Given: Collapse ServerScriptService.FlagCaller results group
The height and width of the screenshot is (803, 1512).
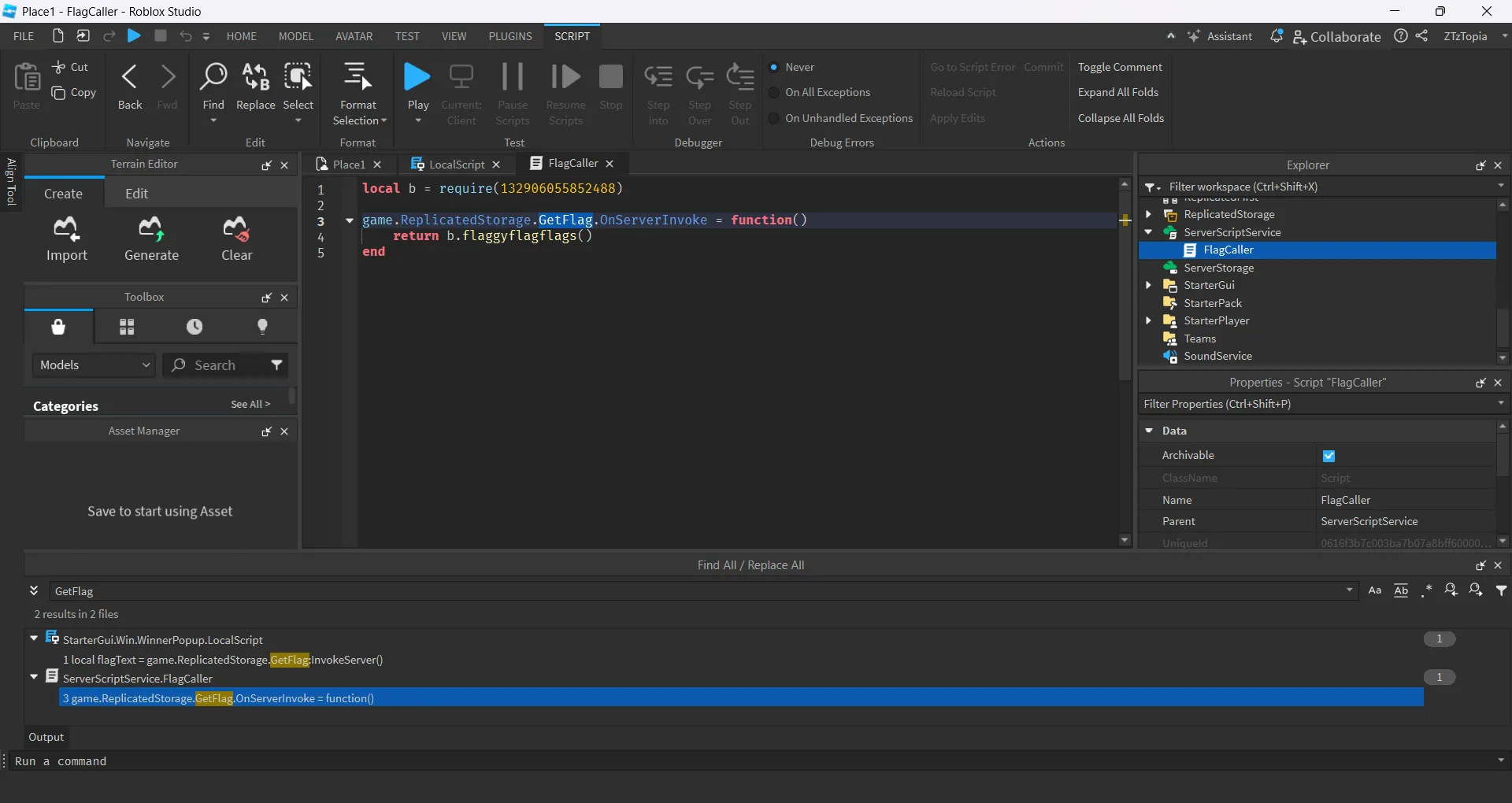Looking at the screenshot, I should (34, 677).
